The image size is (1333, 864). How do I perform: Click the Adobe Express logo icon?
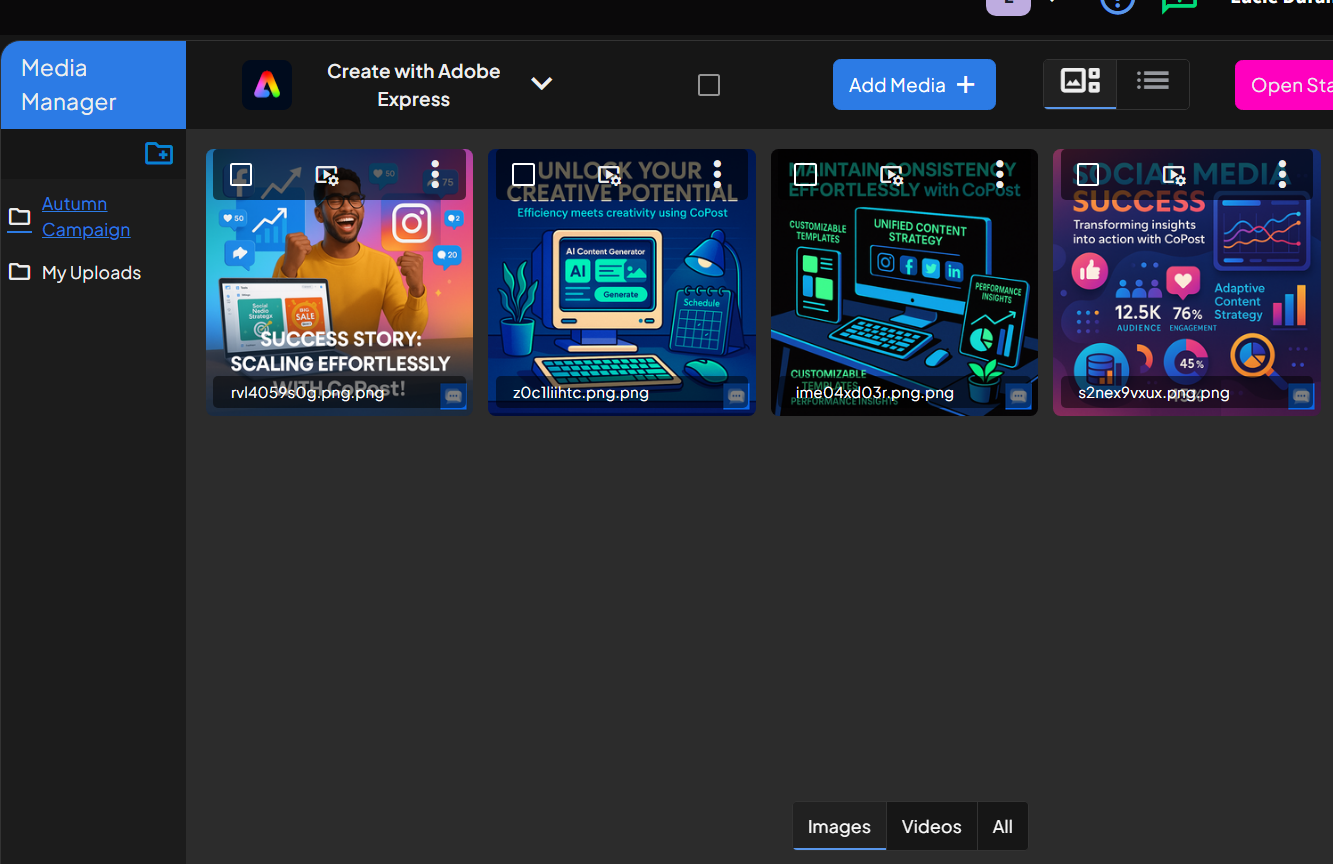pos(267,85)
